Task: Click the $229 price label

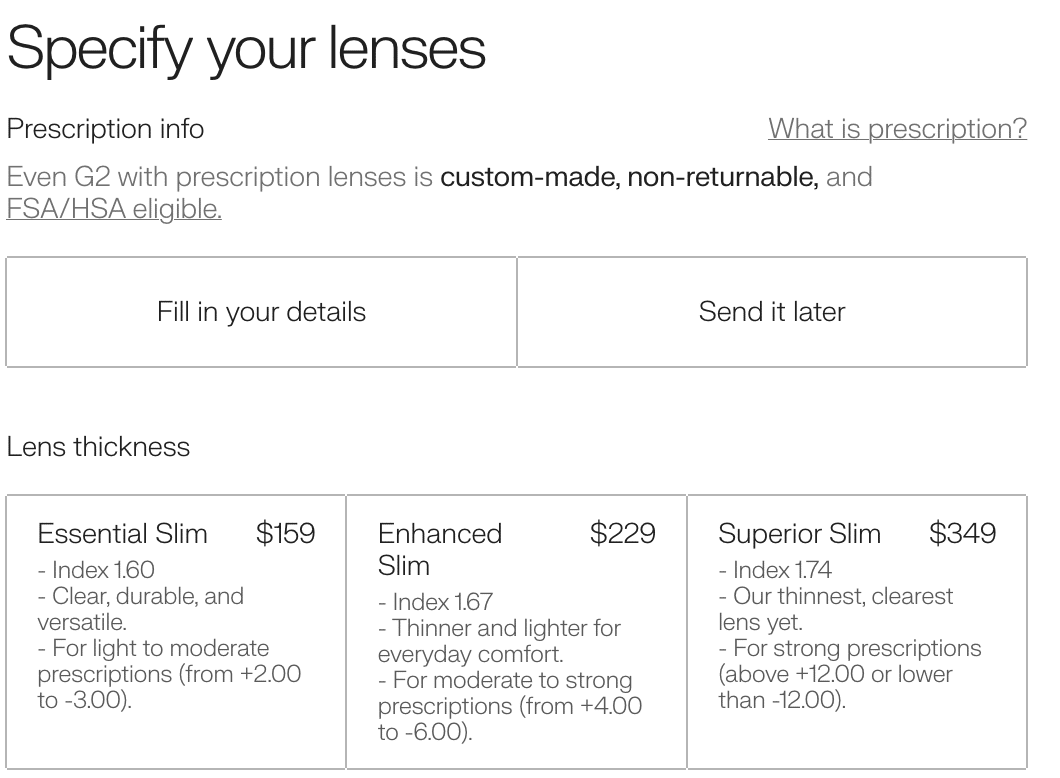Action: (623, 533)
